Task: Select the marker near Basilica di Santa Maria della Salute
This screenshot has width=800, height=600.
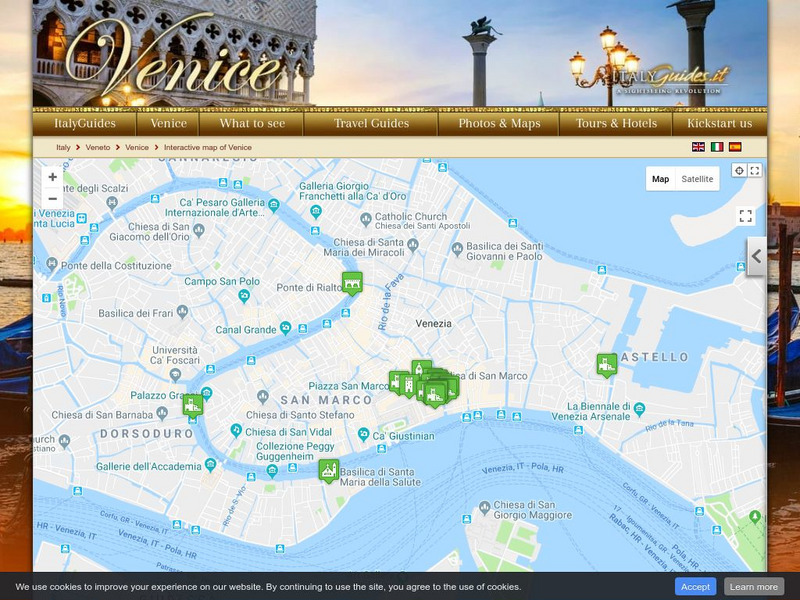Action: [x=329, y=469]
